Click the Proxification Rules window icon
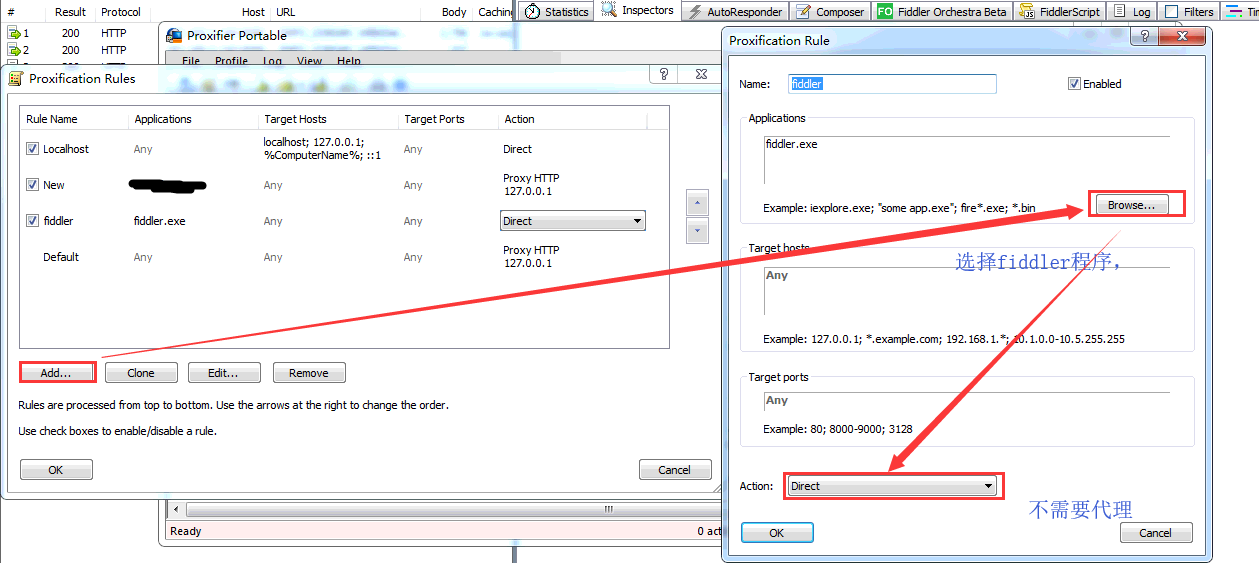The image size is (1259, 563). [x=16, y=78]
